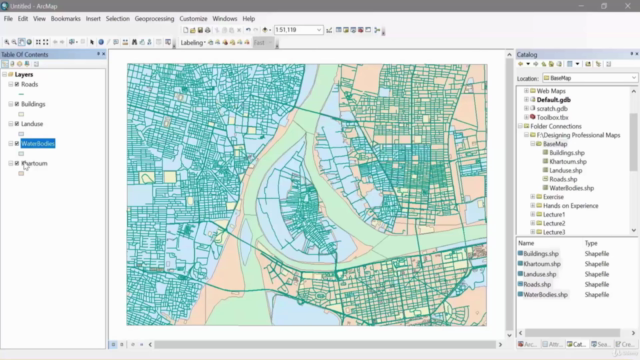Click the Khartoum fill symbol swatch
The image size is (640, 360).
coord(21,173)
